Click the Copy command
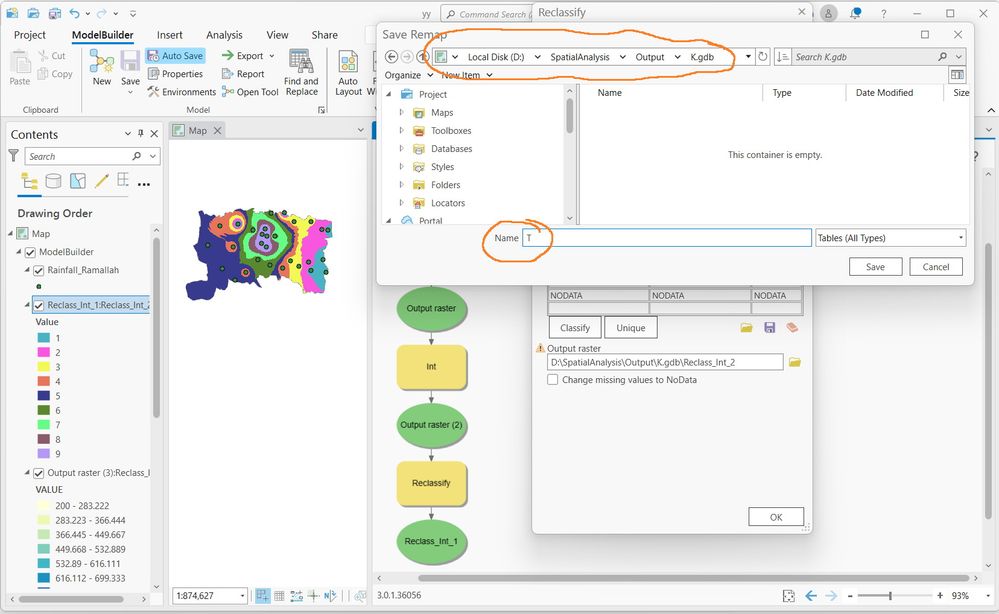Image resolution: width=999 pixels, height=614 pixels. pyautogui.click(x=55, y=74)
